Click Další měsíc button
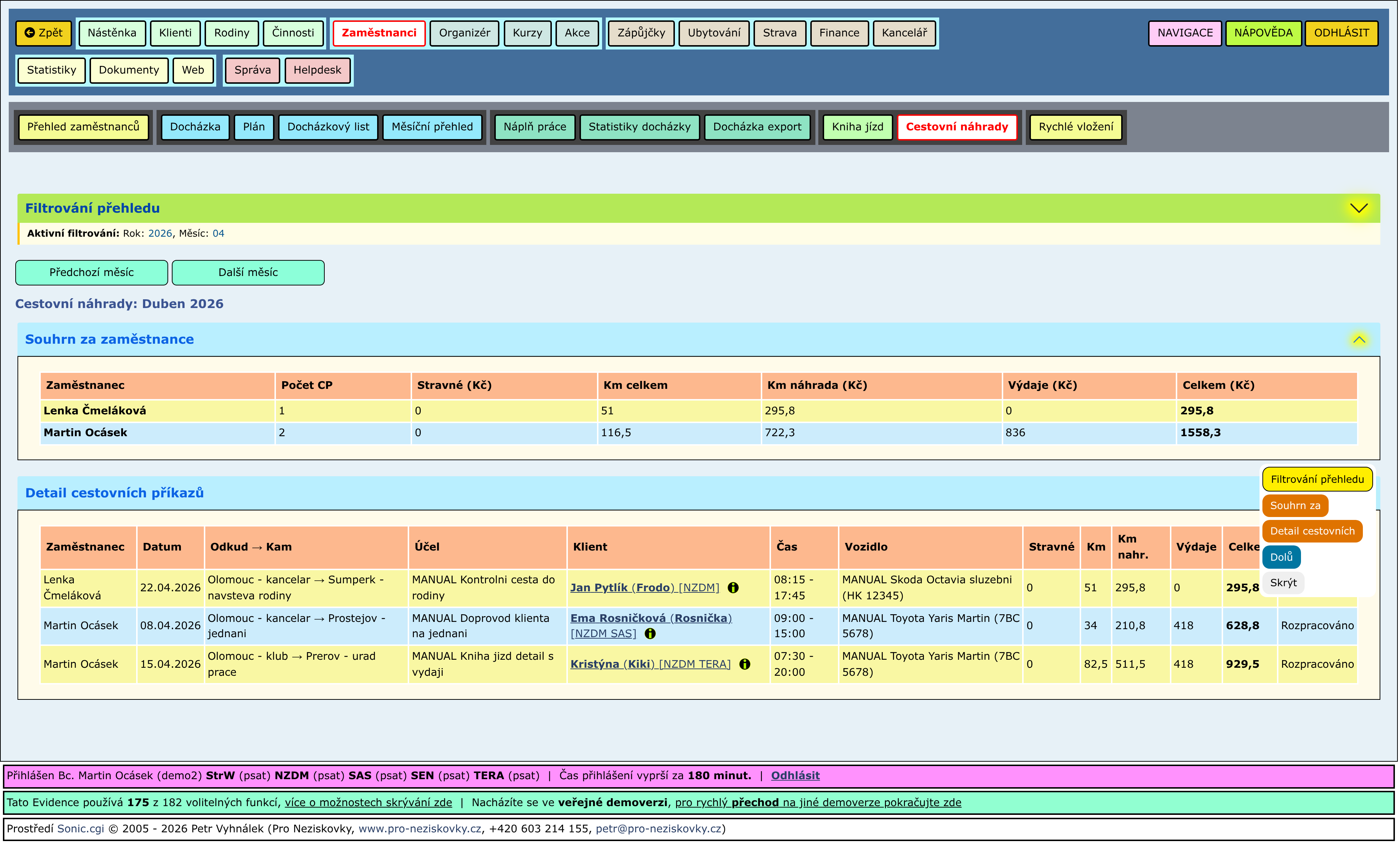The height and width of the screenshot is (860, 1400). coord(248,272)
